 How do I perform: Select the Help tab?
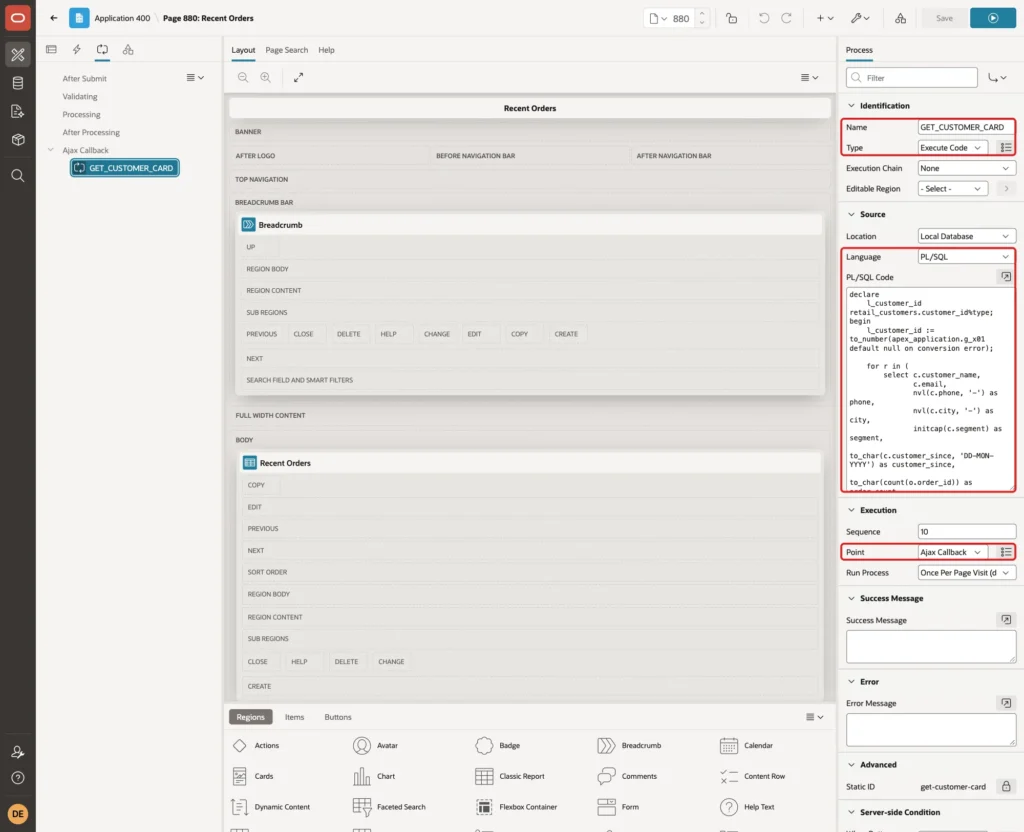pyautogui.click(x=326, y=50)
